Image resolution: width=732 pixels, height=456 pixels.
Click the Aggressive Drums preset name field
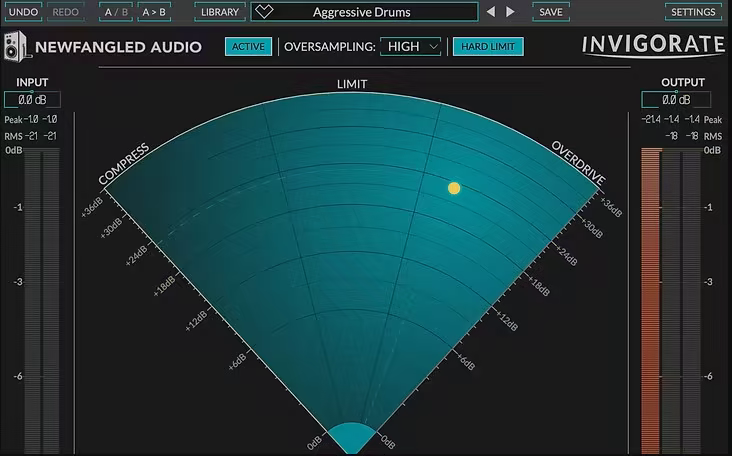pos(364,12)
